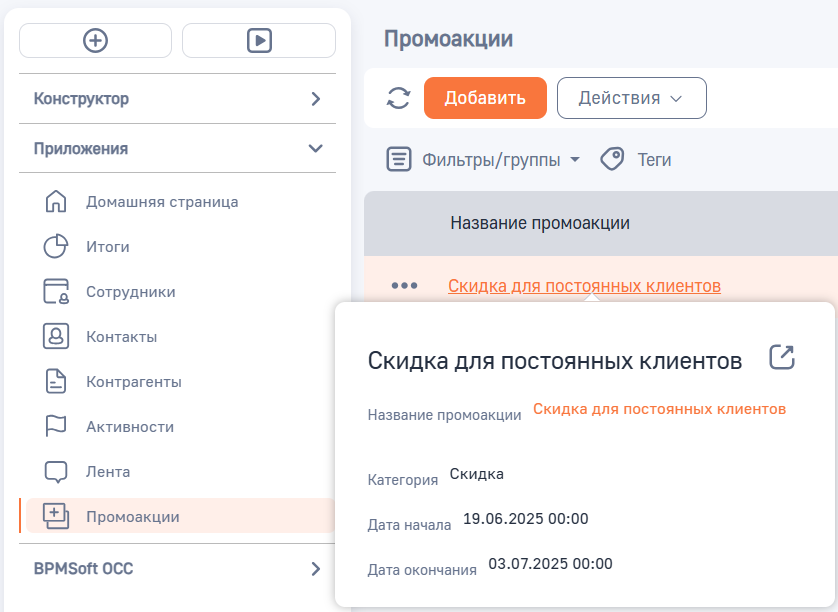Viewport: 838px width, 612px height.
Task: Select Контрагенты in the sidebar
Action: pos(133,382)
